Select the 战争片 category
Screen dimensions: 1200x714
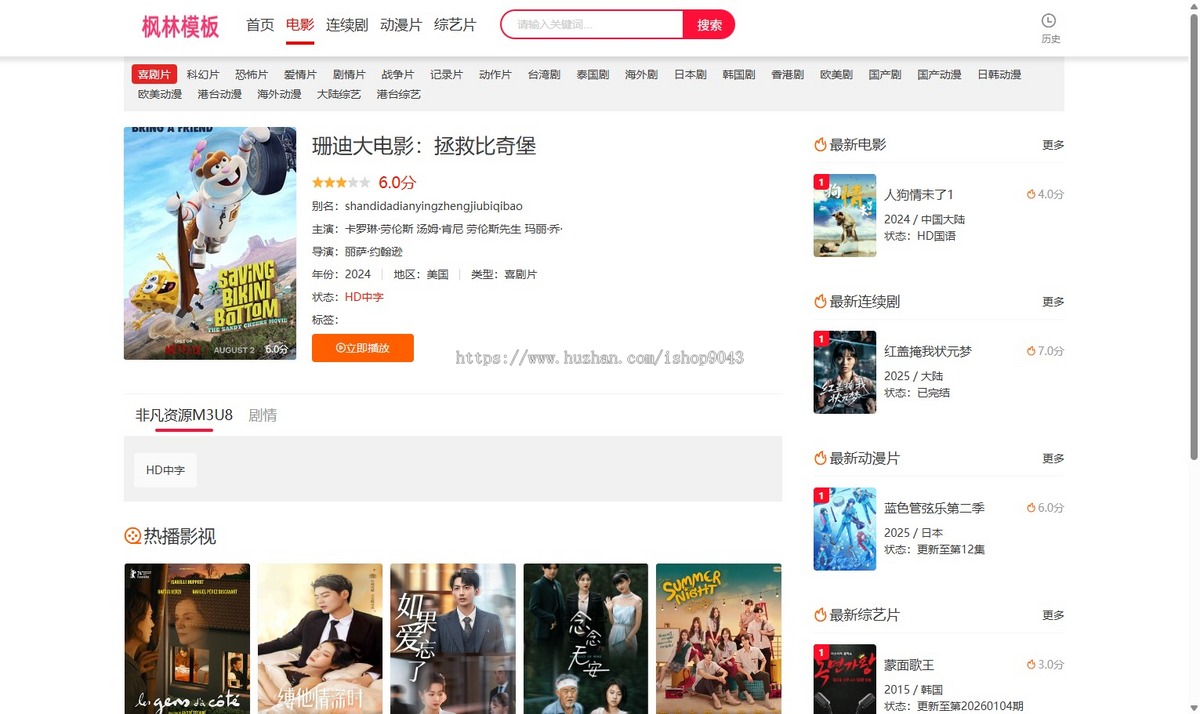tap(398, 75)
